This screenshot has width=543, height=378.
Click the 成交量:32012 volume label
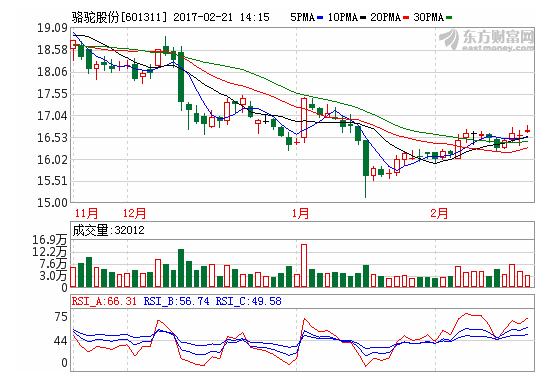108,231
